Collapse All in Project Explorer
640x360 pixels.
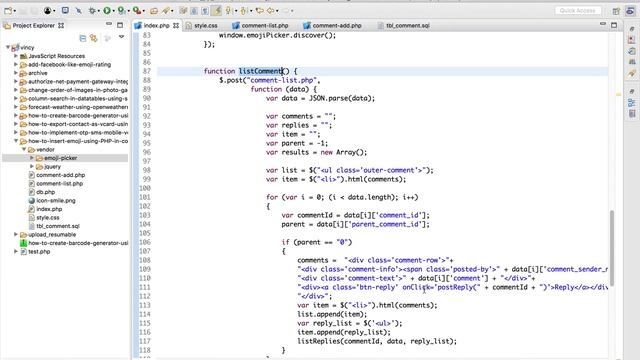[x=83, y=38]
